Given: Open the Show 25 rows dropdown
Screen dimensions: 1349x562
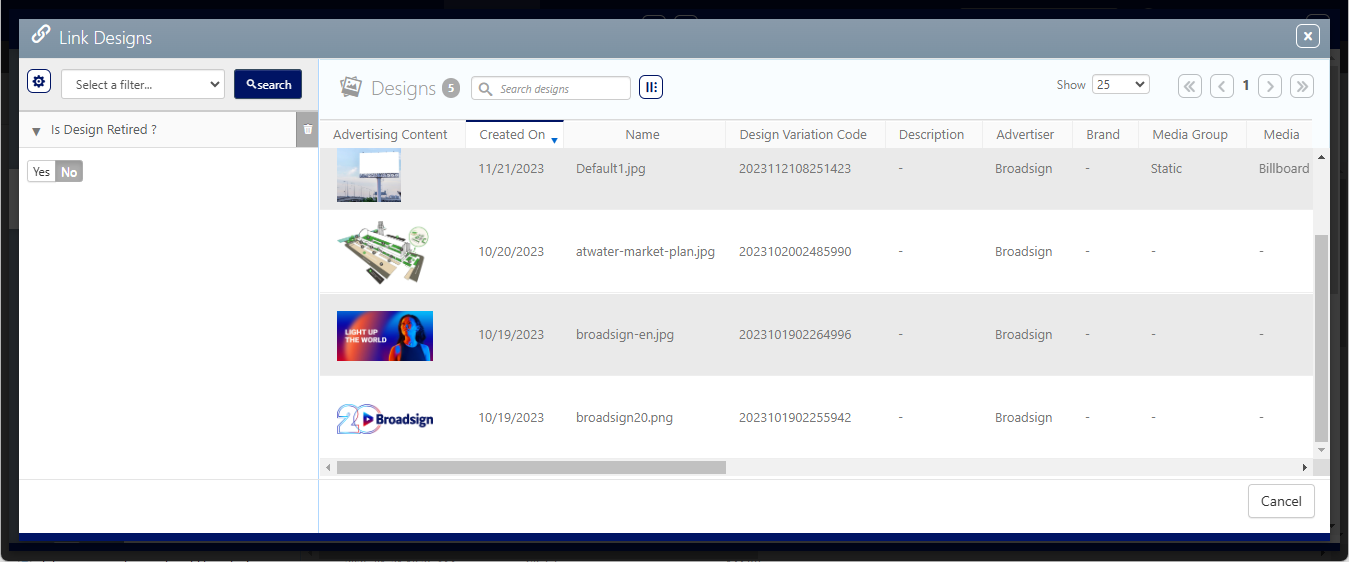Looking at the screenshot, I should coord(1121,85).
